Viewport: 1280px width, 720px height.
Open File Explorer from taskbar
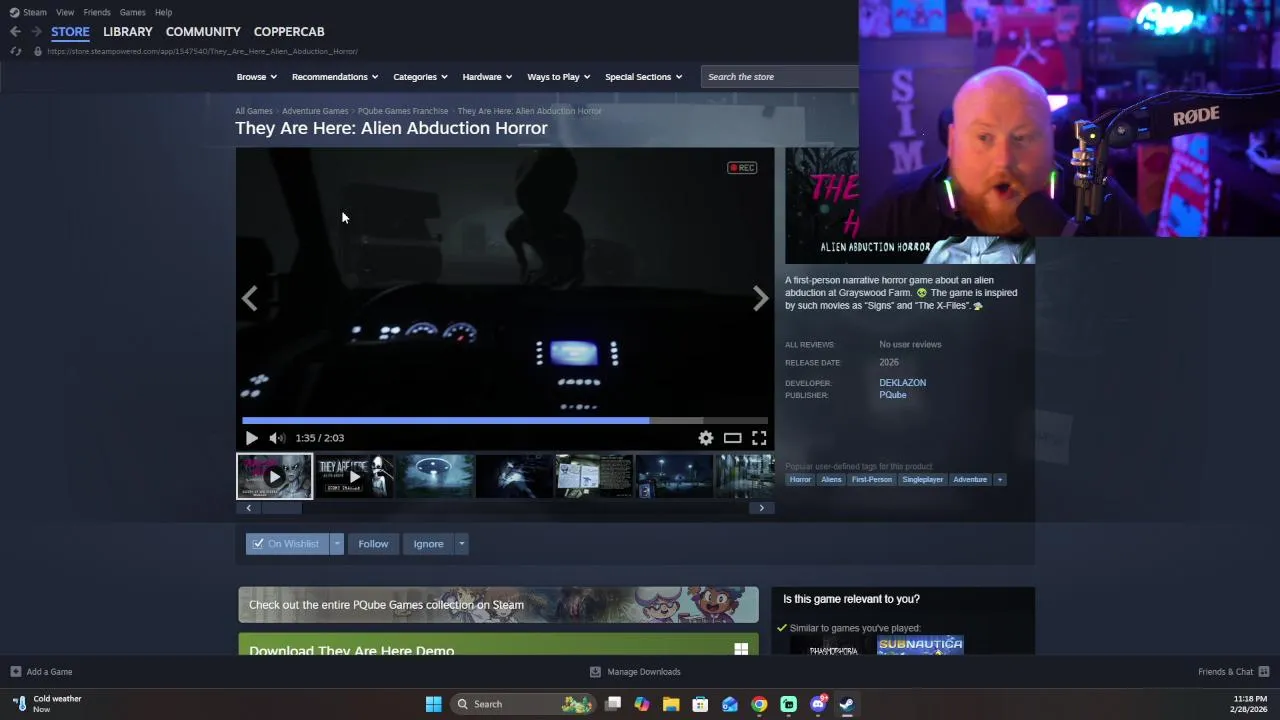671,704
